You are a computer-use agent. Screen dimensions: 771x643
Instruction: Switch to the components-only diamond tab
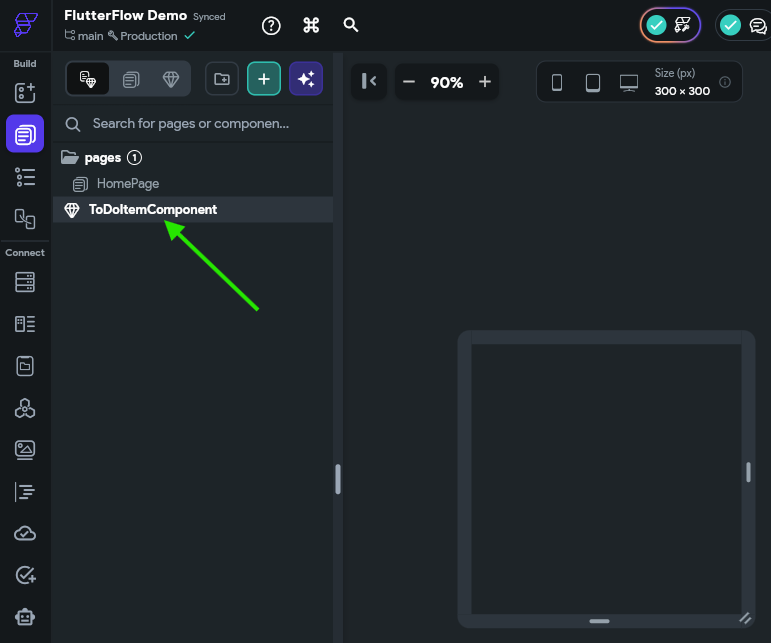tap(171, 79)
